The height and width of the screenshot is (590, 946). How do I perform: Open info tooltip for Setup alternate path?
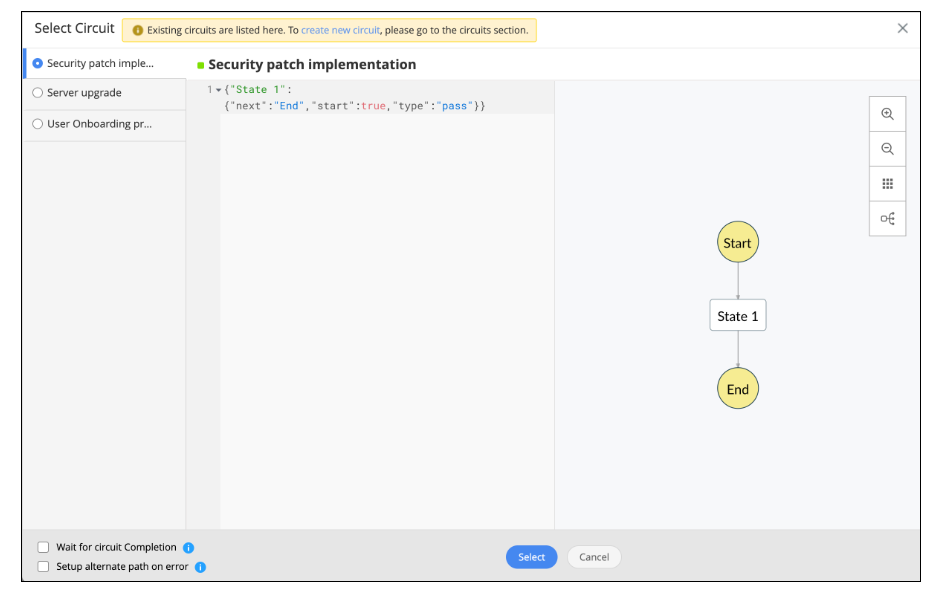[x=200, y=567]
